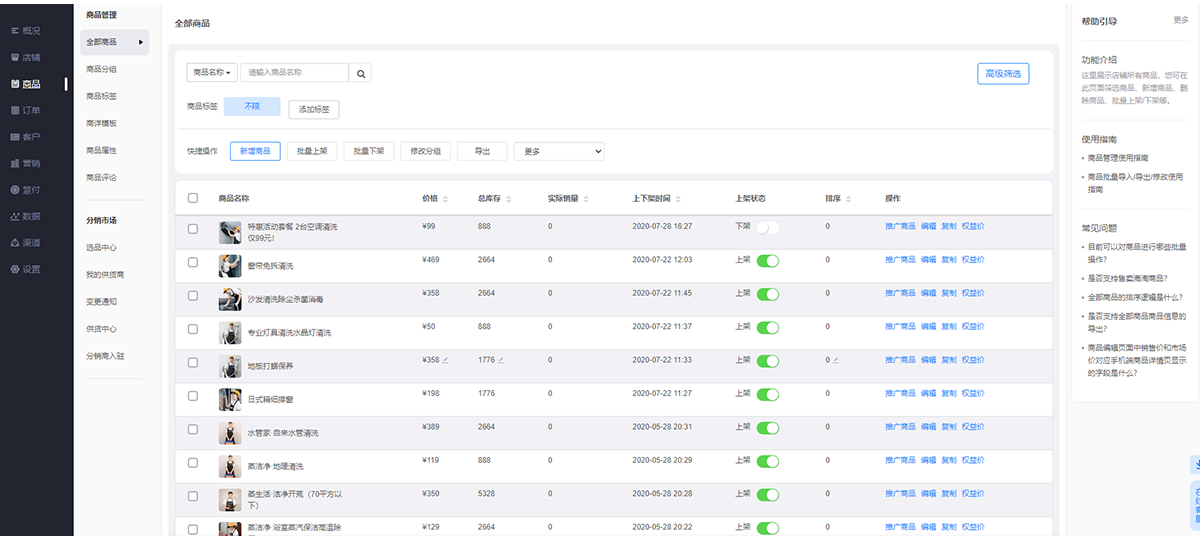The width and height of the screenshot is (1200, 540).
Task: Open 概况 overview in the sidebar
Action: (32, 31)
